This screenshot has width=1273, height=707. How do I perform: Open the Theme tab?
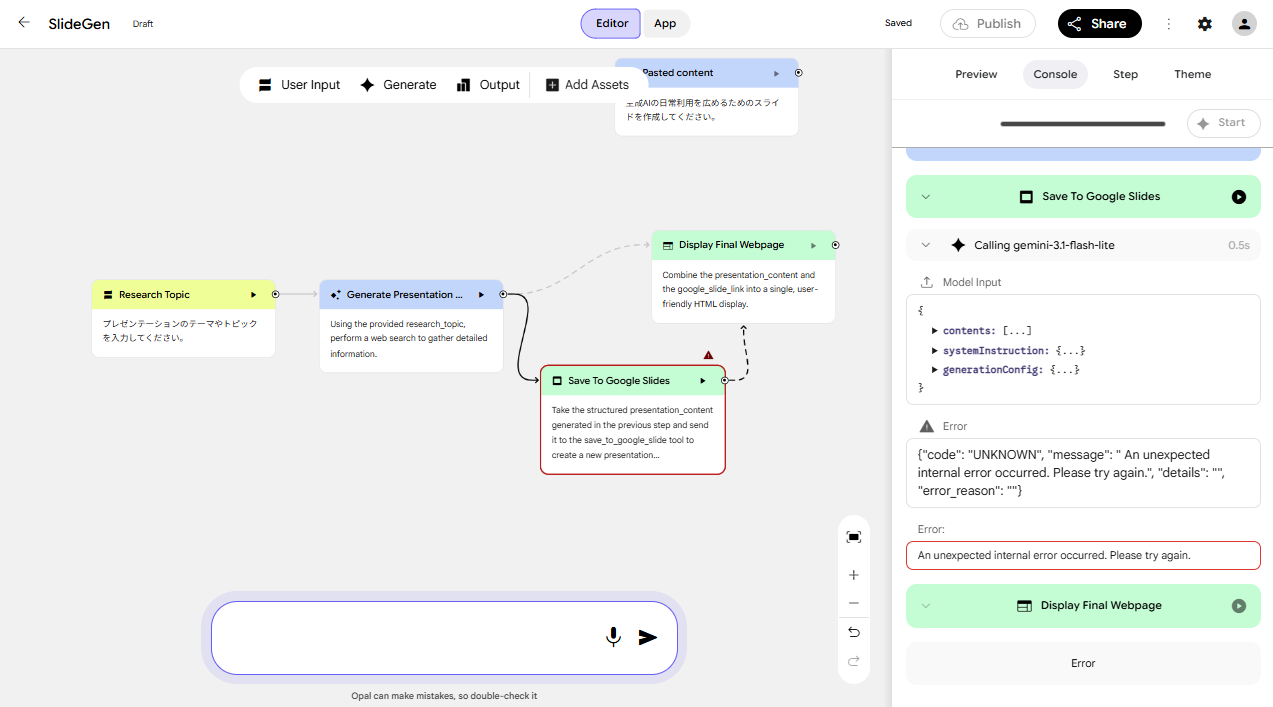pyautogui.click(x=1192, y=74)
